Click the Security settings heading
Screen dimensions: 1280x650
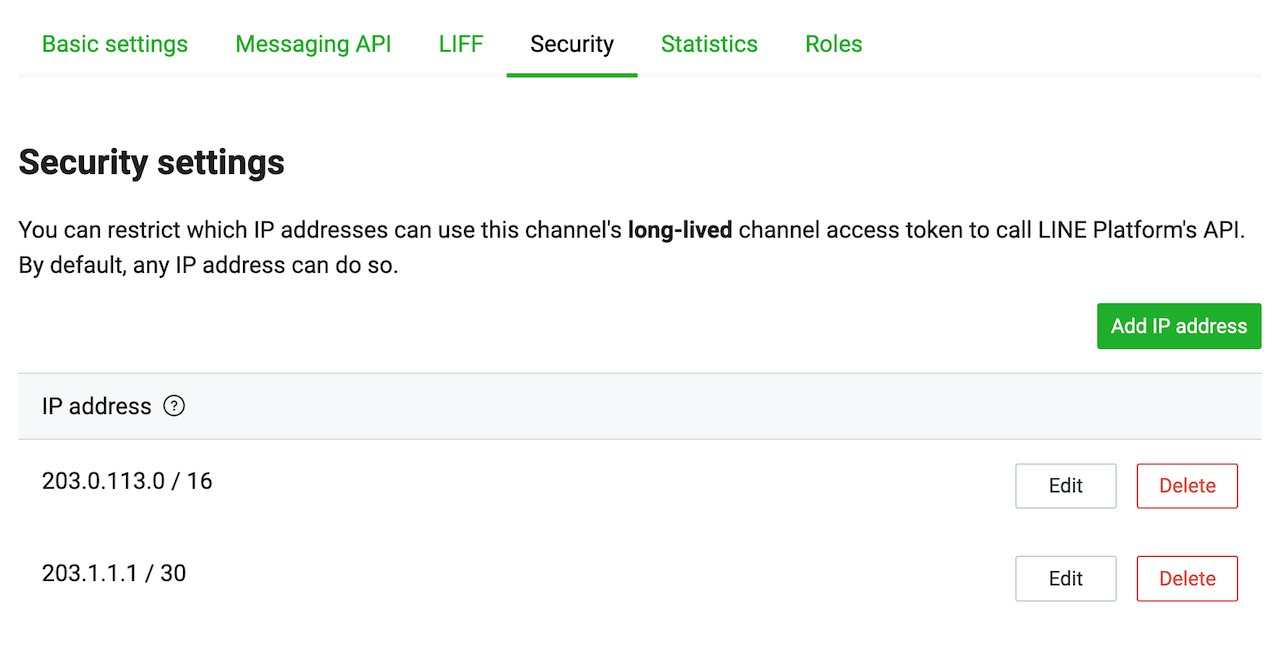(152, 162)
